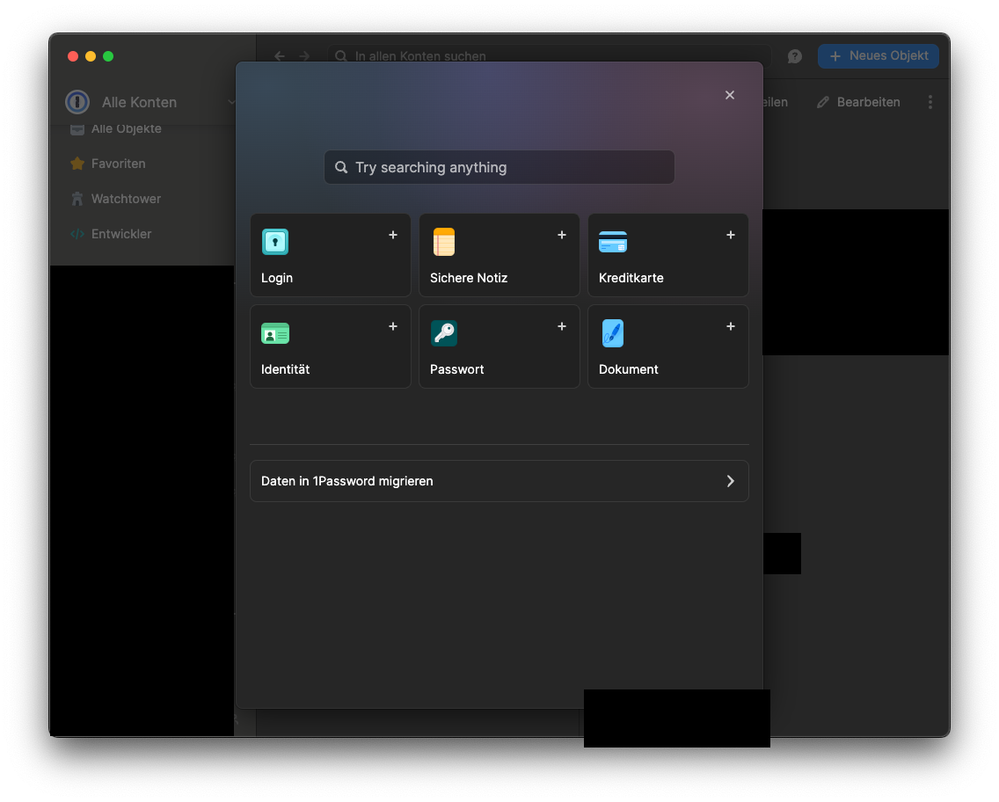Click the green macOS fullscreen button

pyautogui.click(x=108, y=56)
